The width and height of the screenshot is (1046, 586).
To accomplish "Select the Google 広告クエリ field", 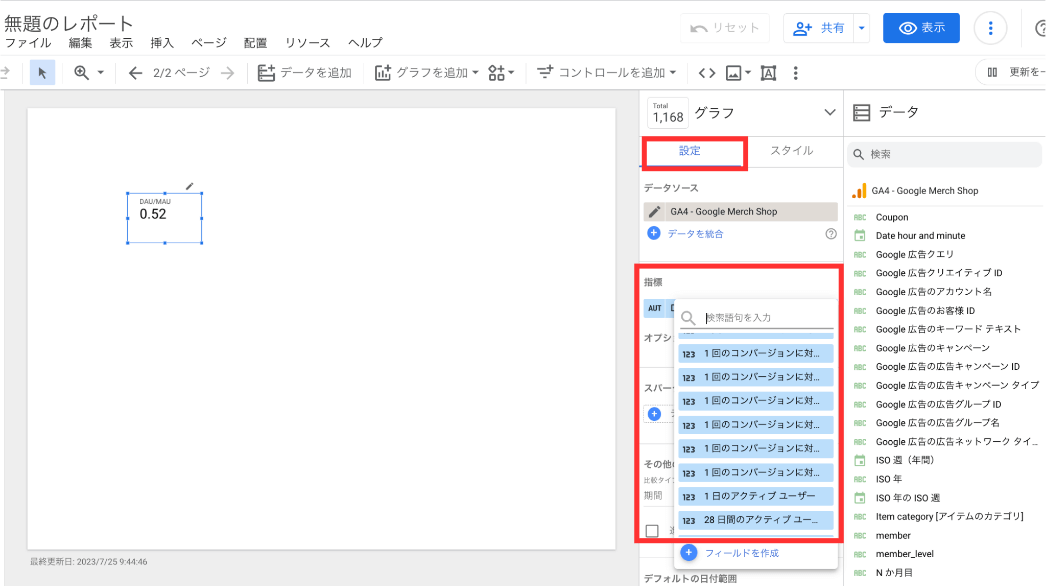I will [x=915, y=254].
